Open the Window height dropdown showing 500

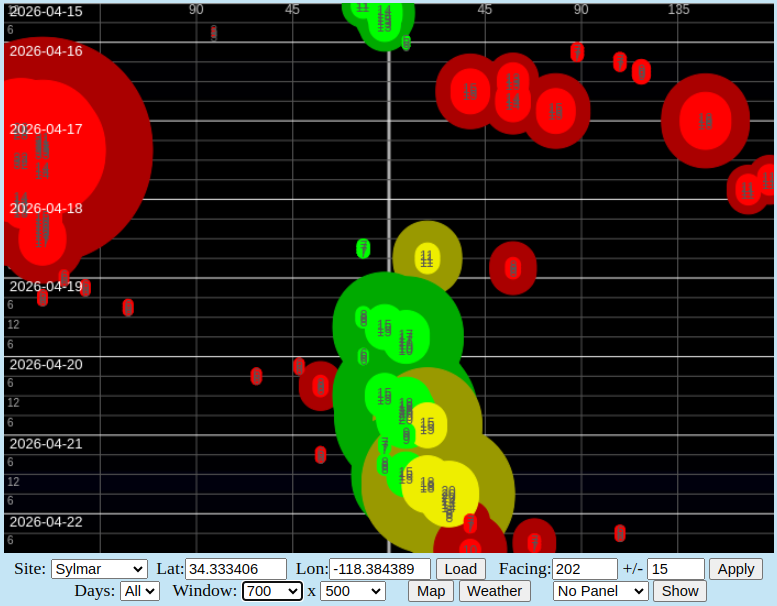[352, 591]
